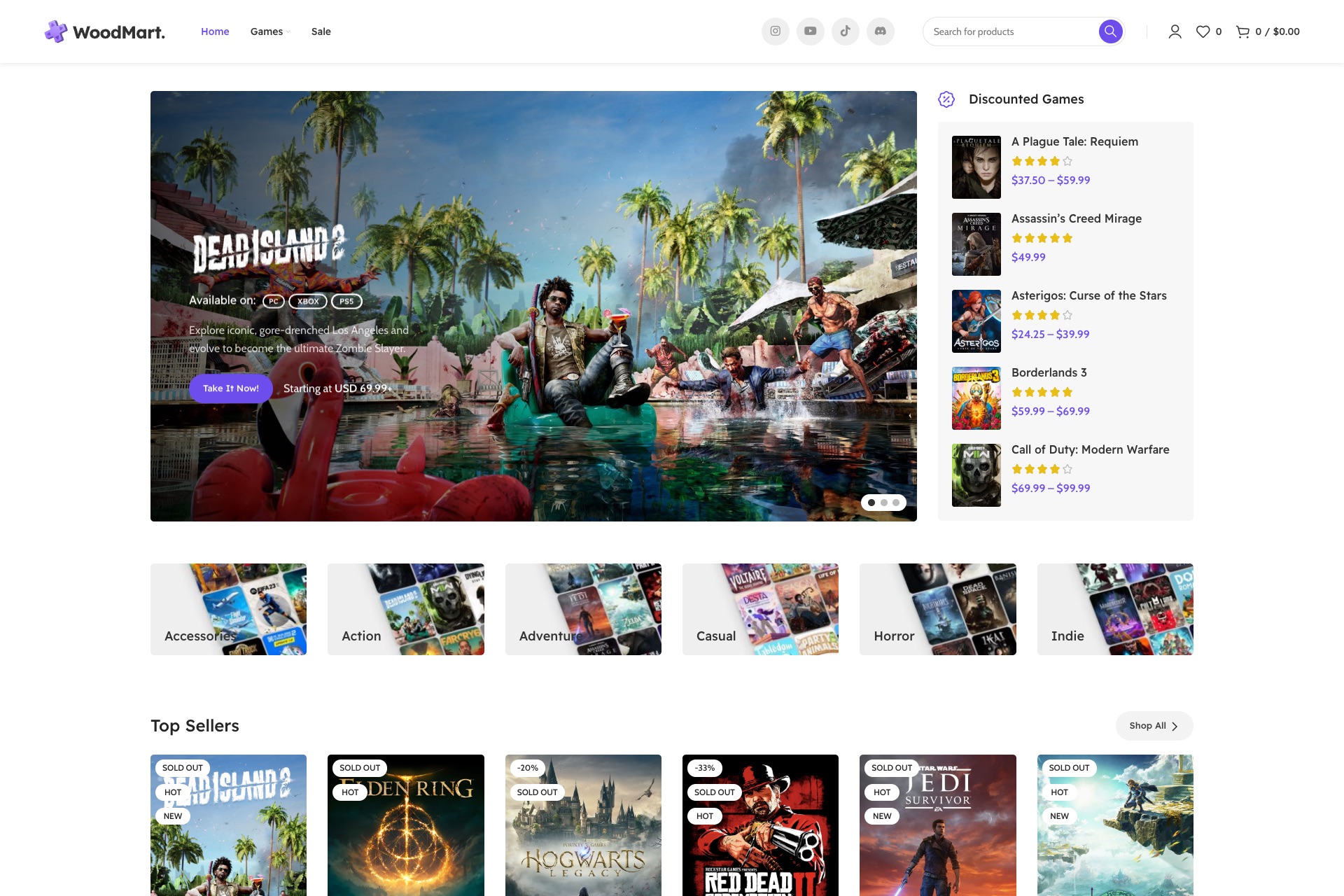1344x896 pixels.
Task: Click the $69.99 – $99.99 Call of Duty price
Action: [x=1051, y=488]
